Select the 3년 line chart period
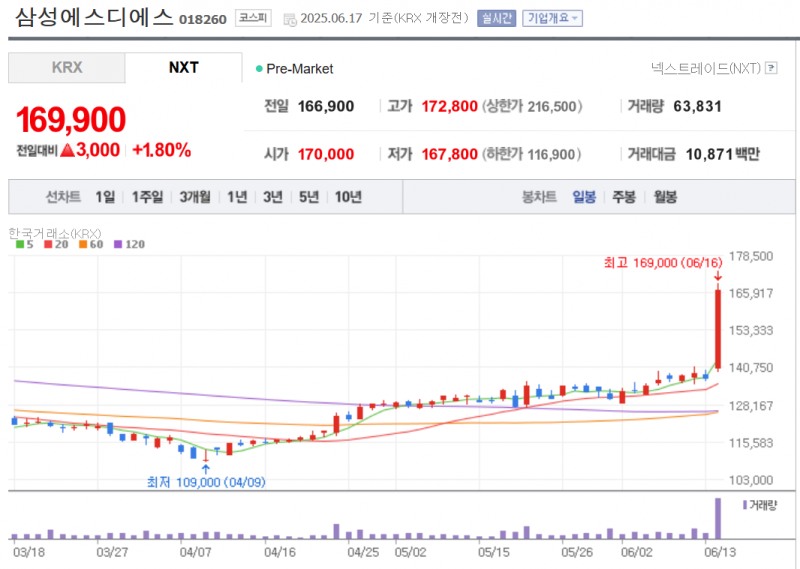 (273, 196)
